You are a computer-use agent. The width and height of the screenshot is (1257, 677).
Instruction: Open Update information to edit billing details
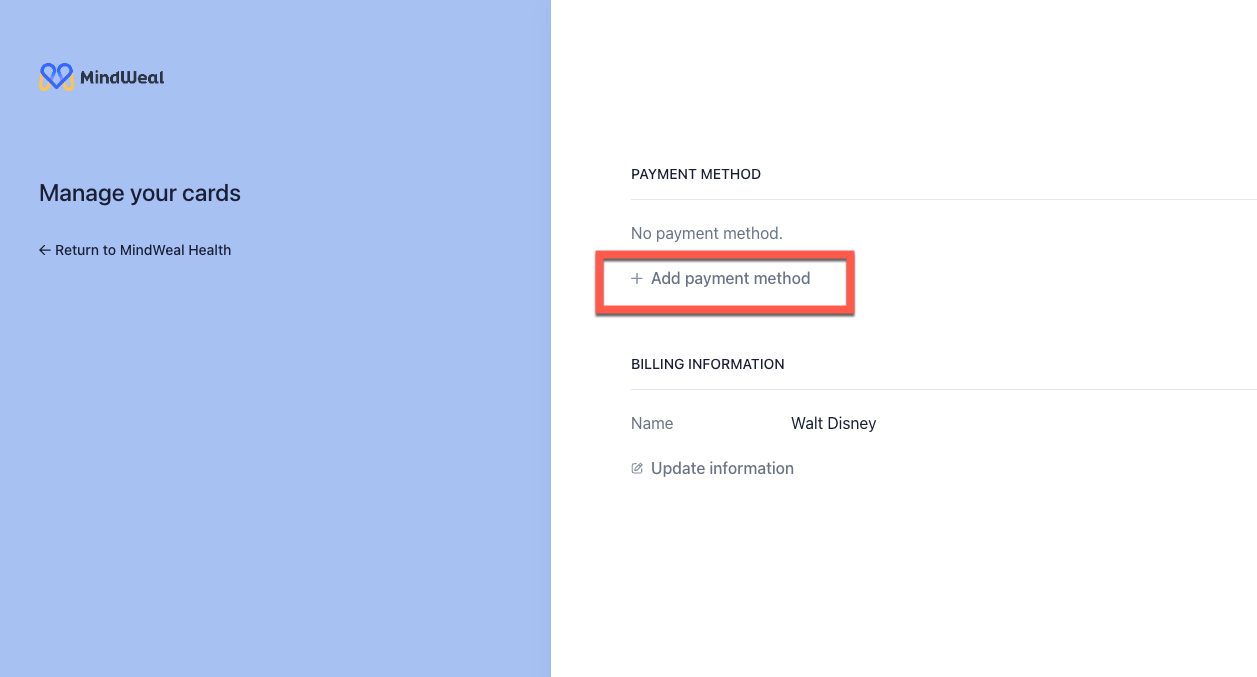[x=722, y=468]
